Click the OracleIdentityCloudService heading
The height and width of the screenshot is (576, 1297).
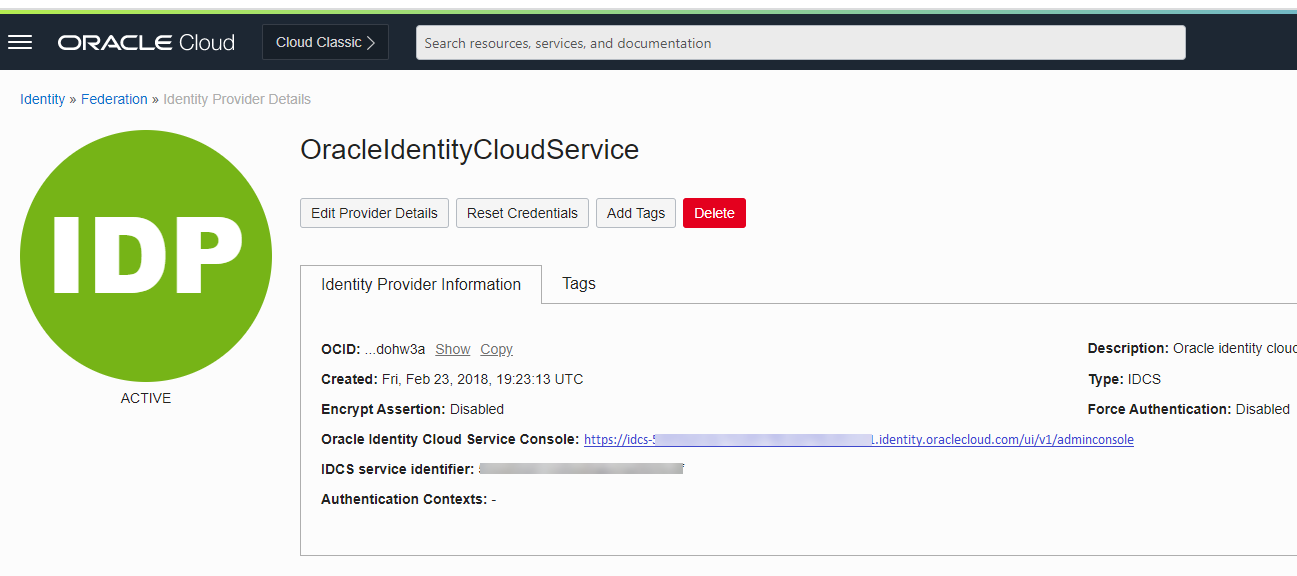click(x=469, y=150)
